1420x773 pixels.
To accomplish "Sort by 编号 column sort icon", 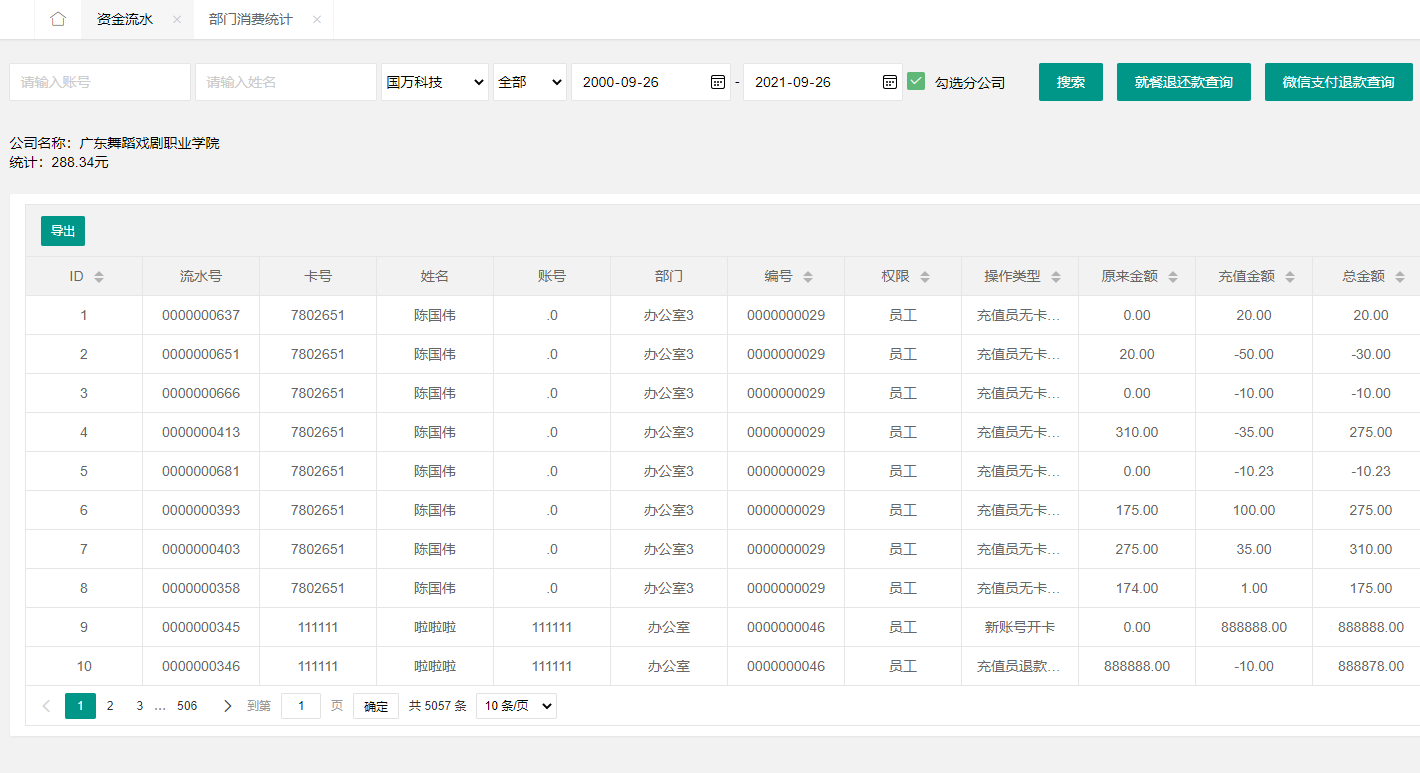I will pyautogui.click(x=808, y=277).
